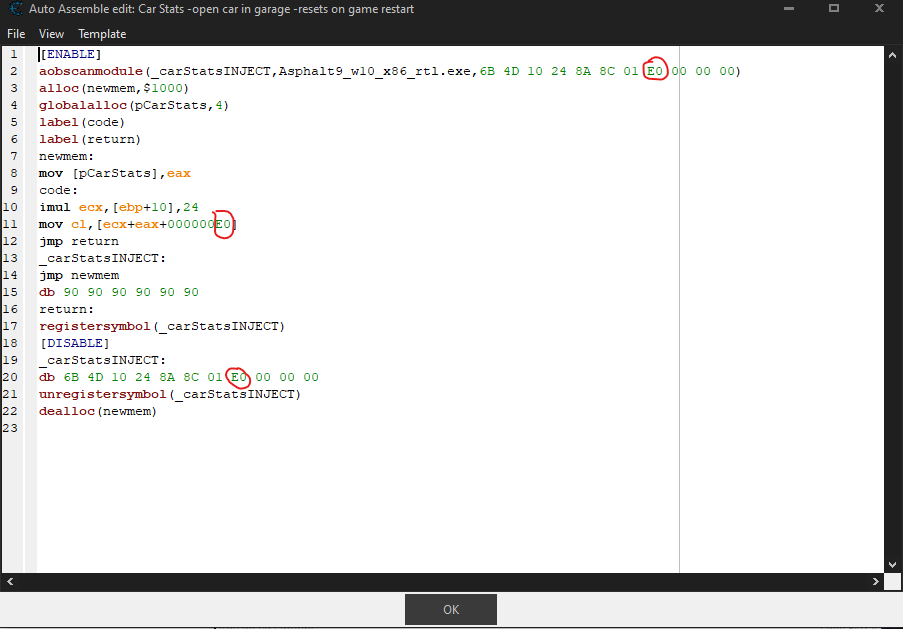Viewport: 903px width, 629px height.
Task: Click the label(return) line
Action: 90,139
